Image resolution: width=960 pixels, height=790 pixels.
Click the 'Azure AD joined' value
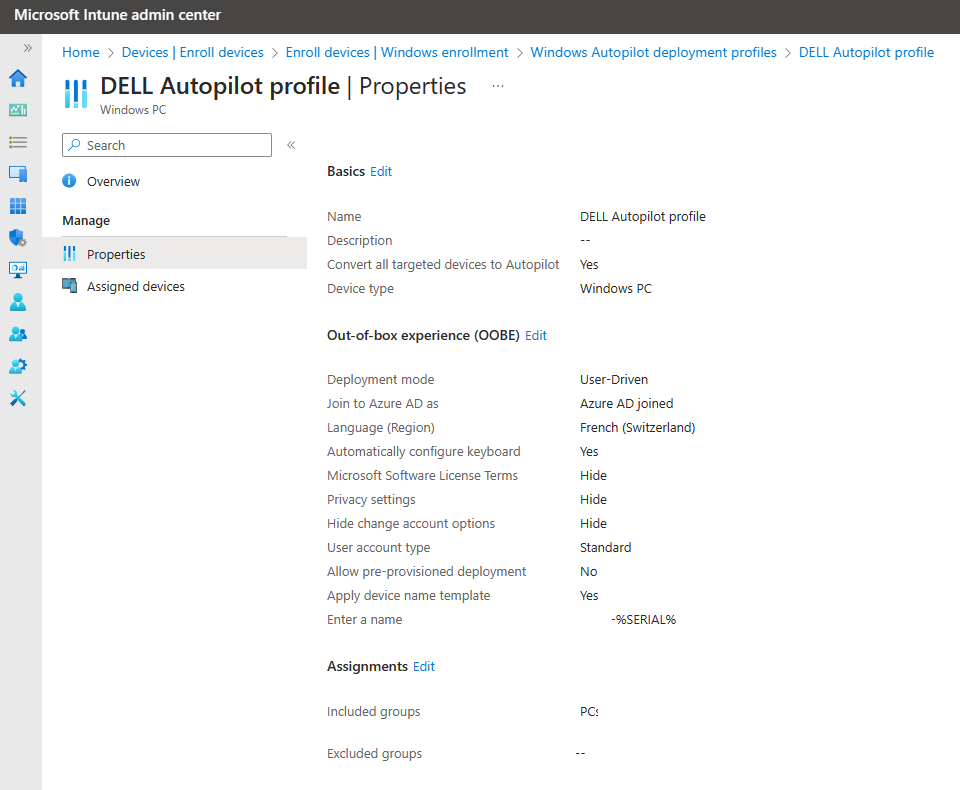626,404
